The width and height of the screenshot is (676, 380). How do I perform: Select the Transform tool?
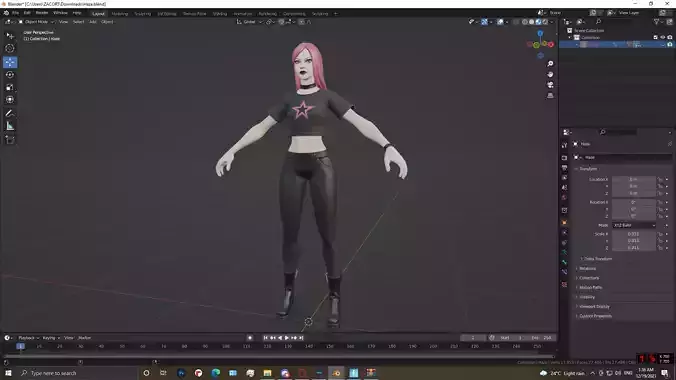[10, 100]
